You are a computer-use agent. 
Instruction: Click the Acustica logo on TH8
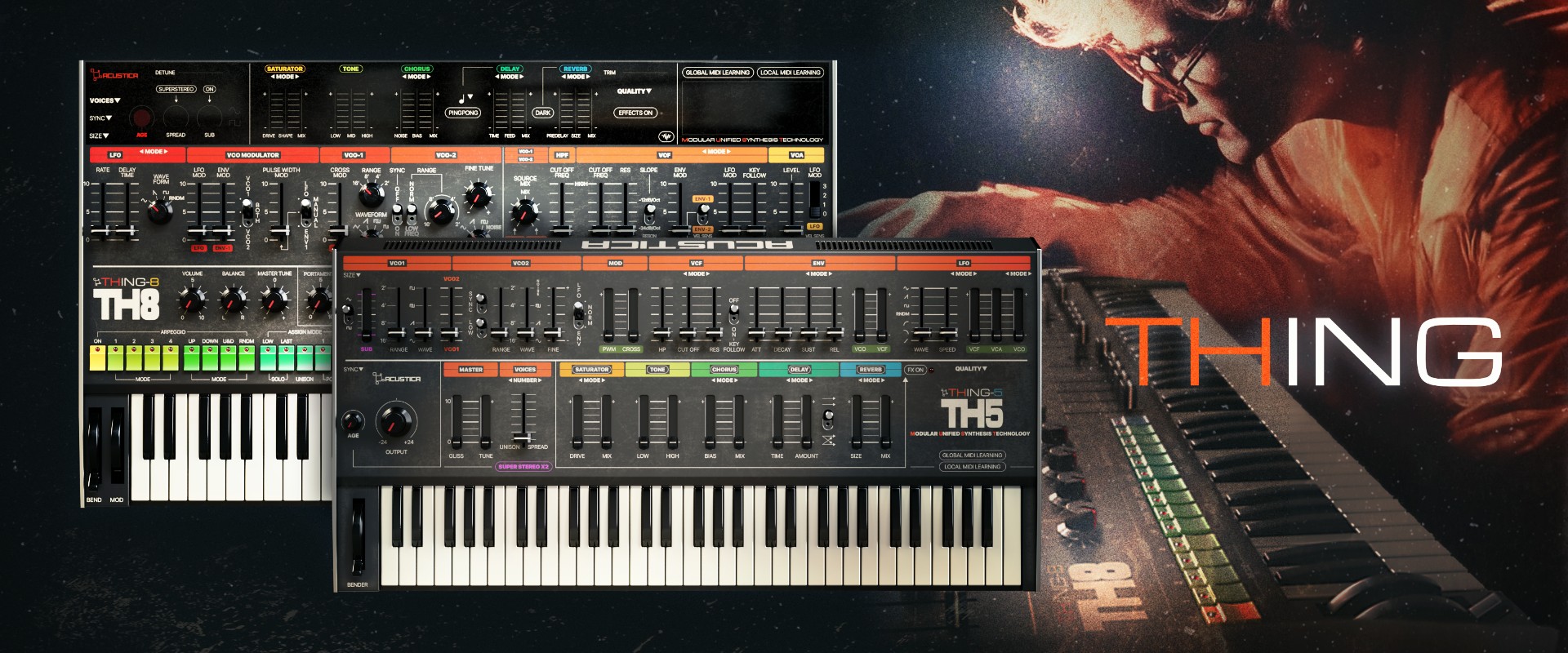point(114,75)
